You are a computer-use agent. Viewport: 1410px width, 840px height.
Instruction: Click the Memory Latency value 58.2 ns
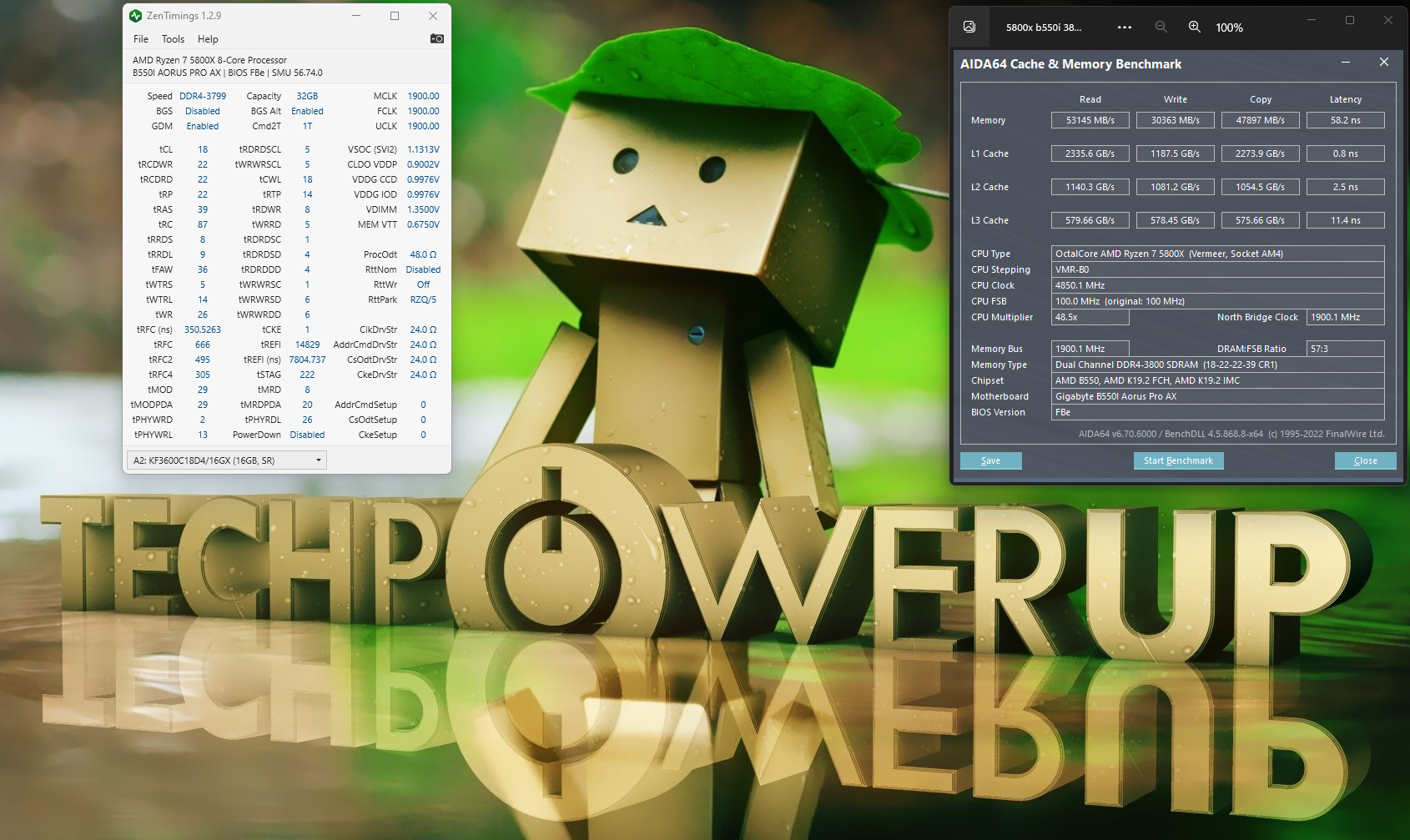1346,120
